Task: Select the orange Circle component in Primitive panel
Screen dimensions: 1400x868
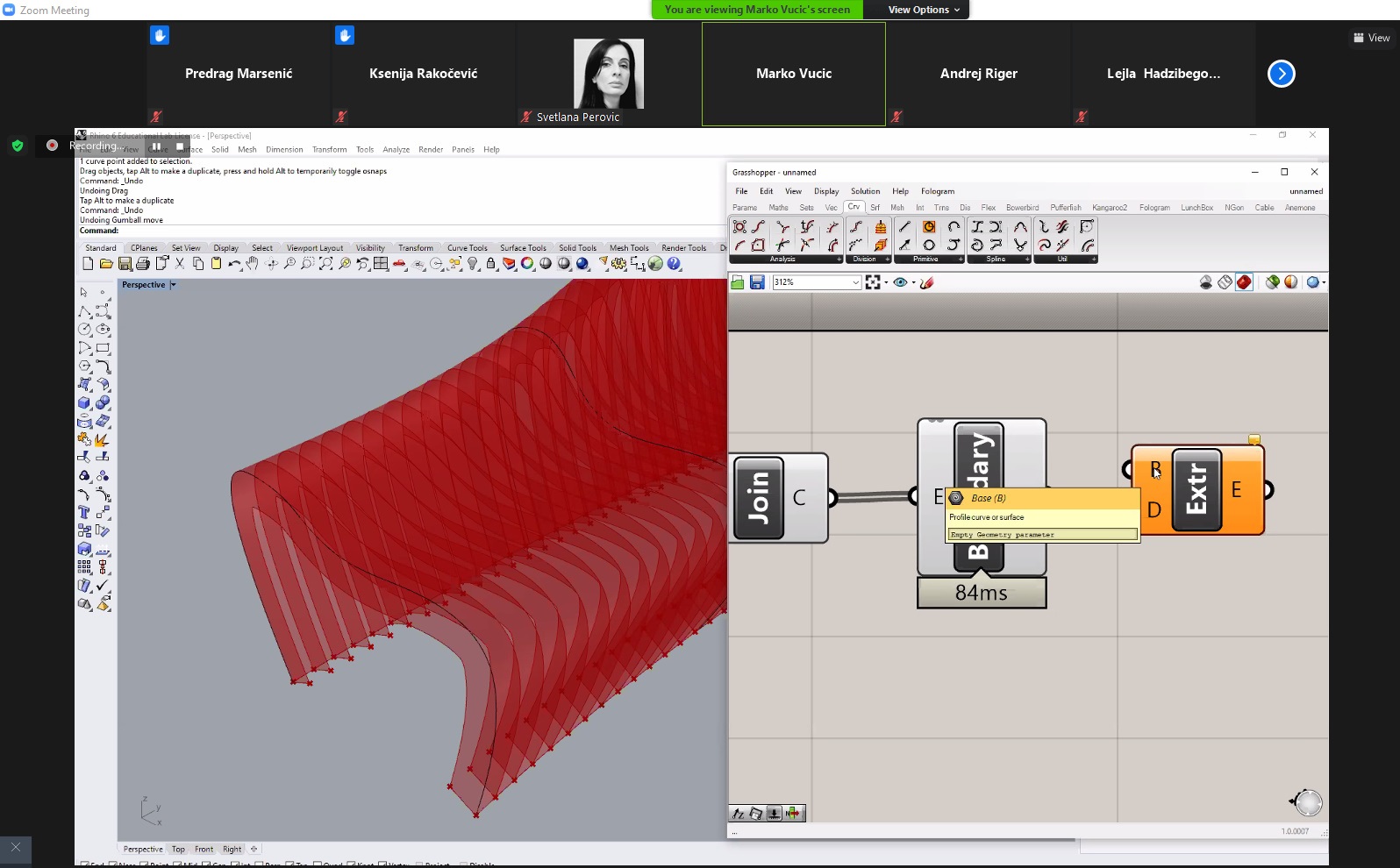Action: tap(929, 227)
